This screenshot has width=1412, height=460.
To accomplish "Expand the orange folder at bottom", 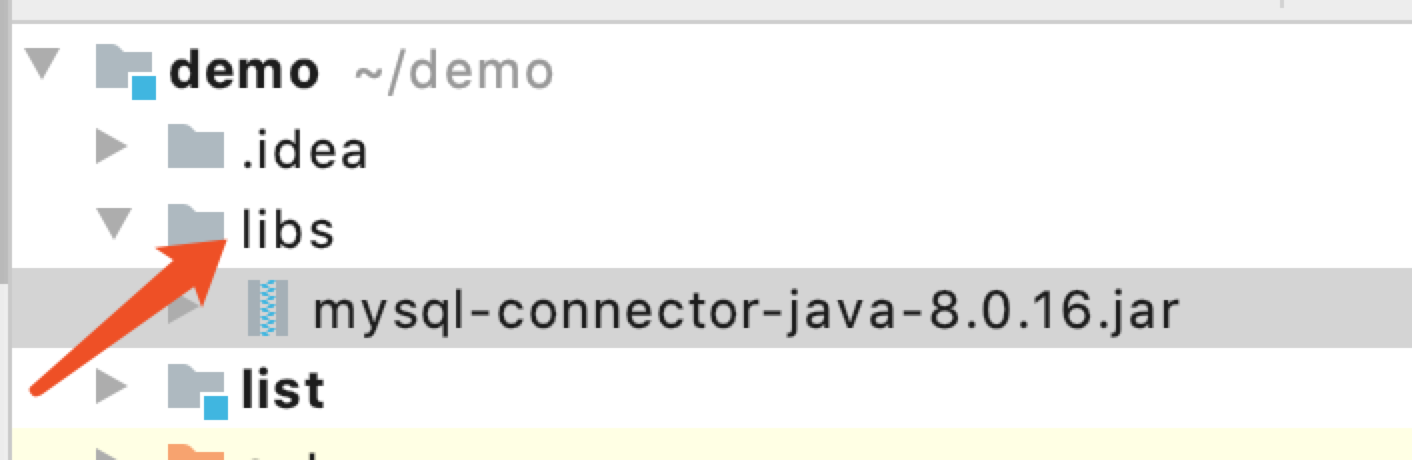I will tap(112, 455).
